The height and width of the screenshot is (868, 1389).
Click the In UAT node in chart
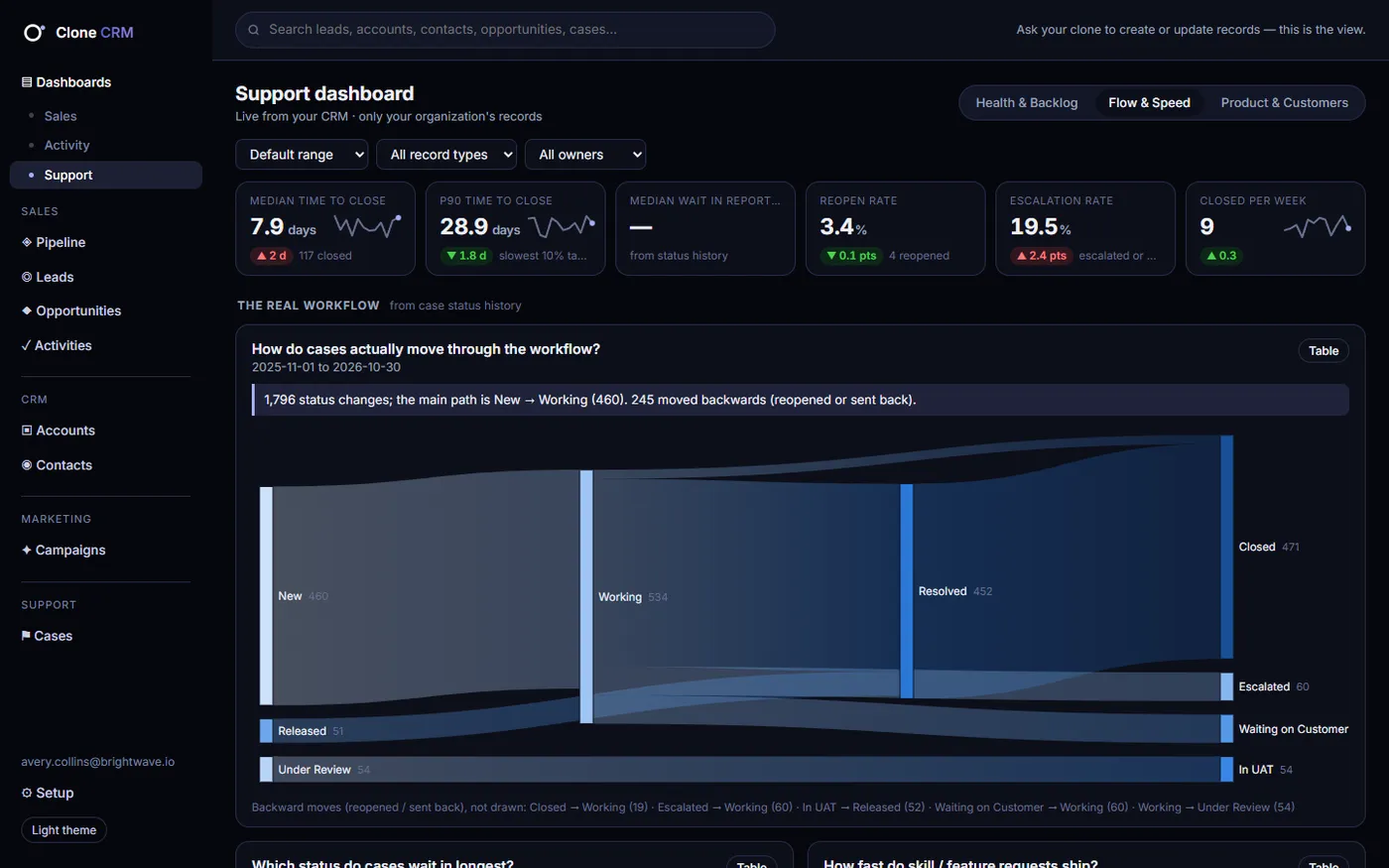1227,770
